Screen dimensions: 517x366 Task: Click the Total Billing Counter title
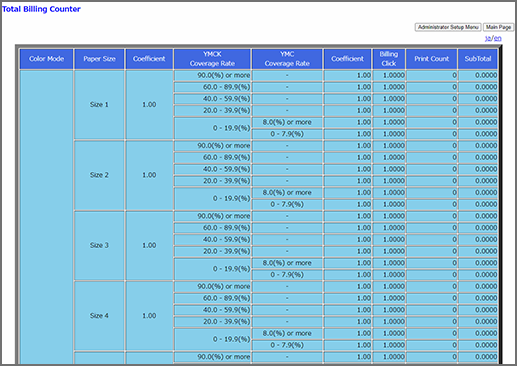coord(41,9)
